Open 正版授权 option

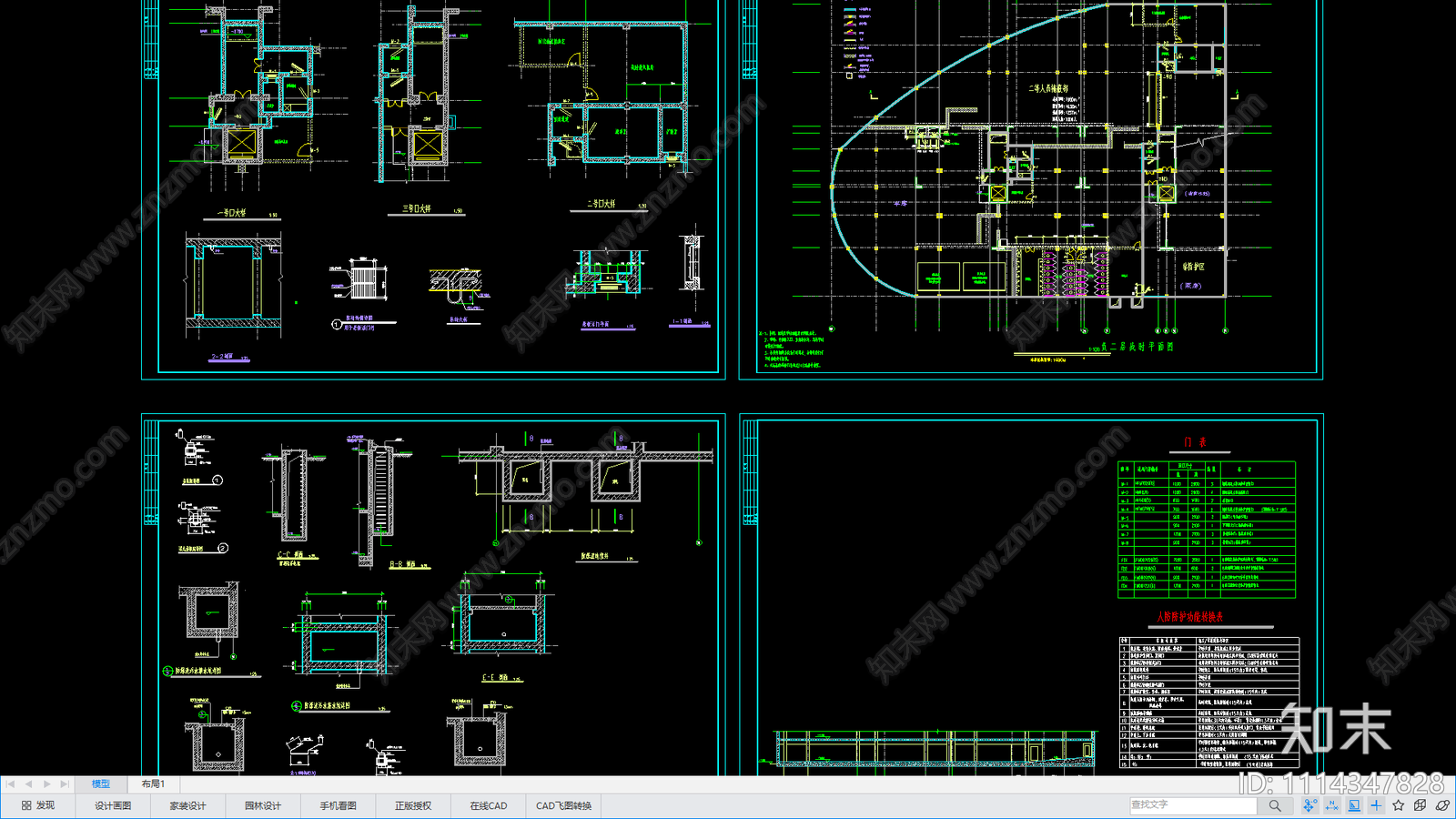click(413, 805)
